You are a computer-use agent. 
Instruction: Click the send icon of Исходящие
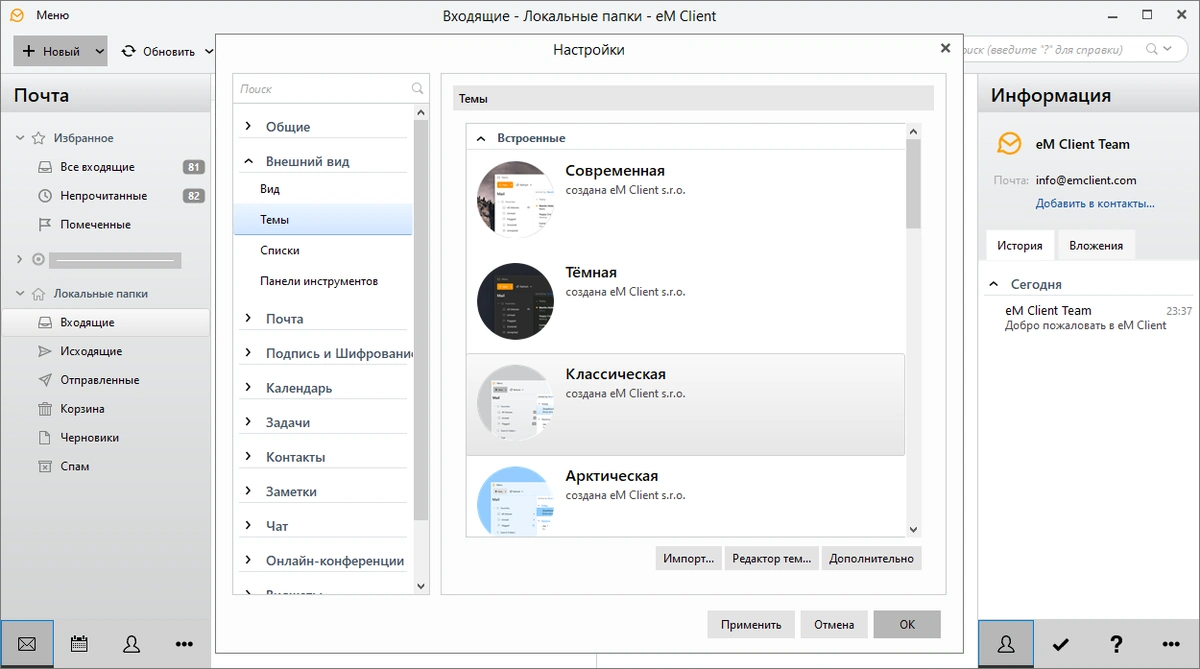click(44, 351)
